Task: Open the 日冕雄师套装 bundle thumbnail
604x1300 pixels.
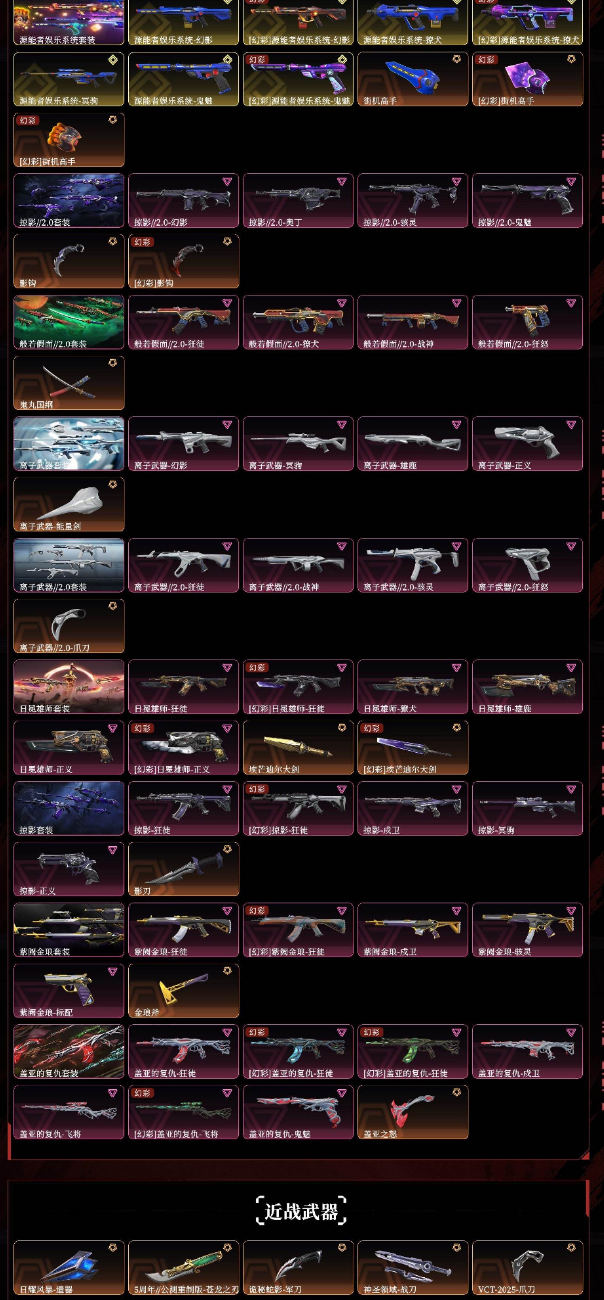Action: pos(69,686)
